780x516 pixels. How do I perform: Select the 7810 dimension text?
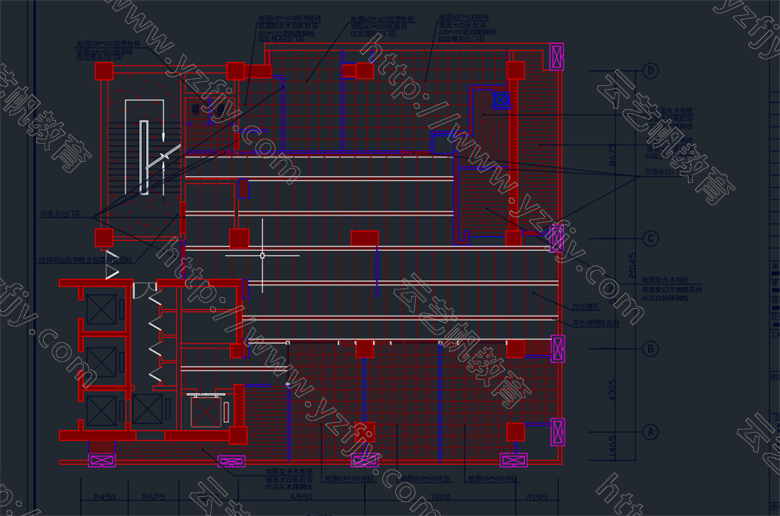point(439,497)
